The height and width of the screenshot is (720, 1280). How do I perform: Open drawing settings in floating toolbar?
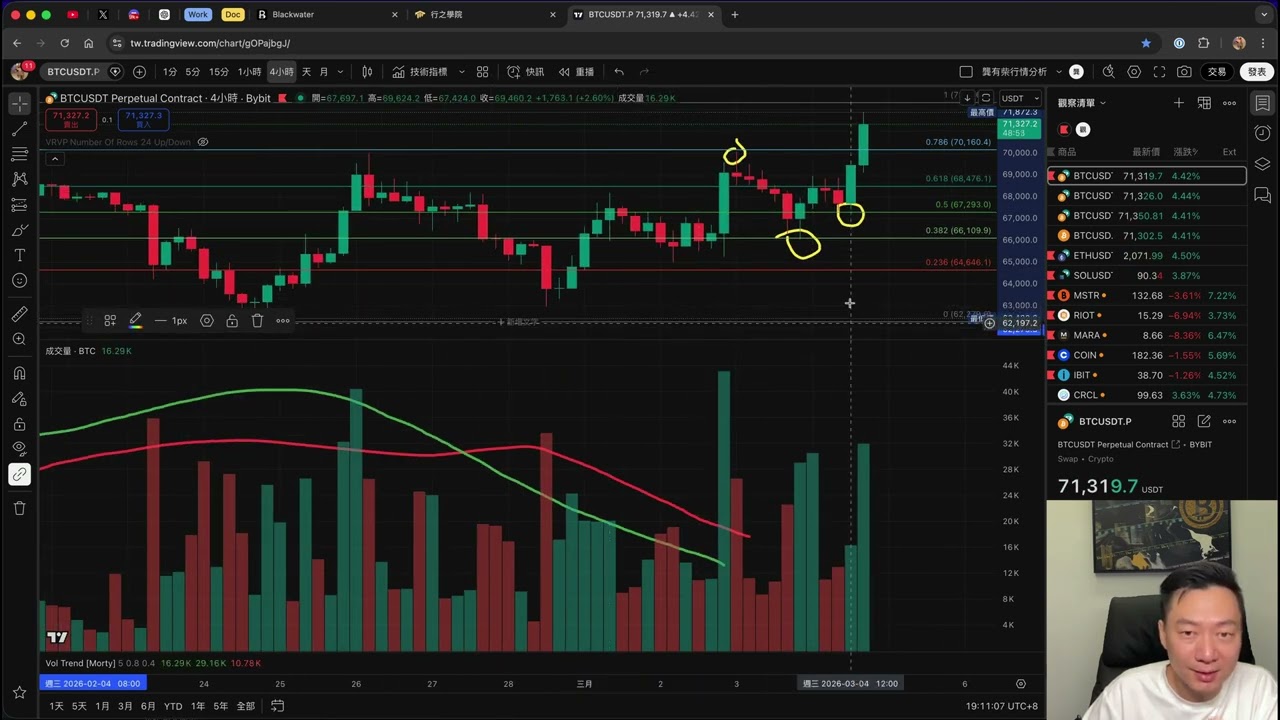[x=207, y=321]
